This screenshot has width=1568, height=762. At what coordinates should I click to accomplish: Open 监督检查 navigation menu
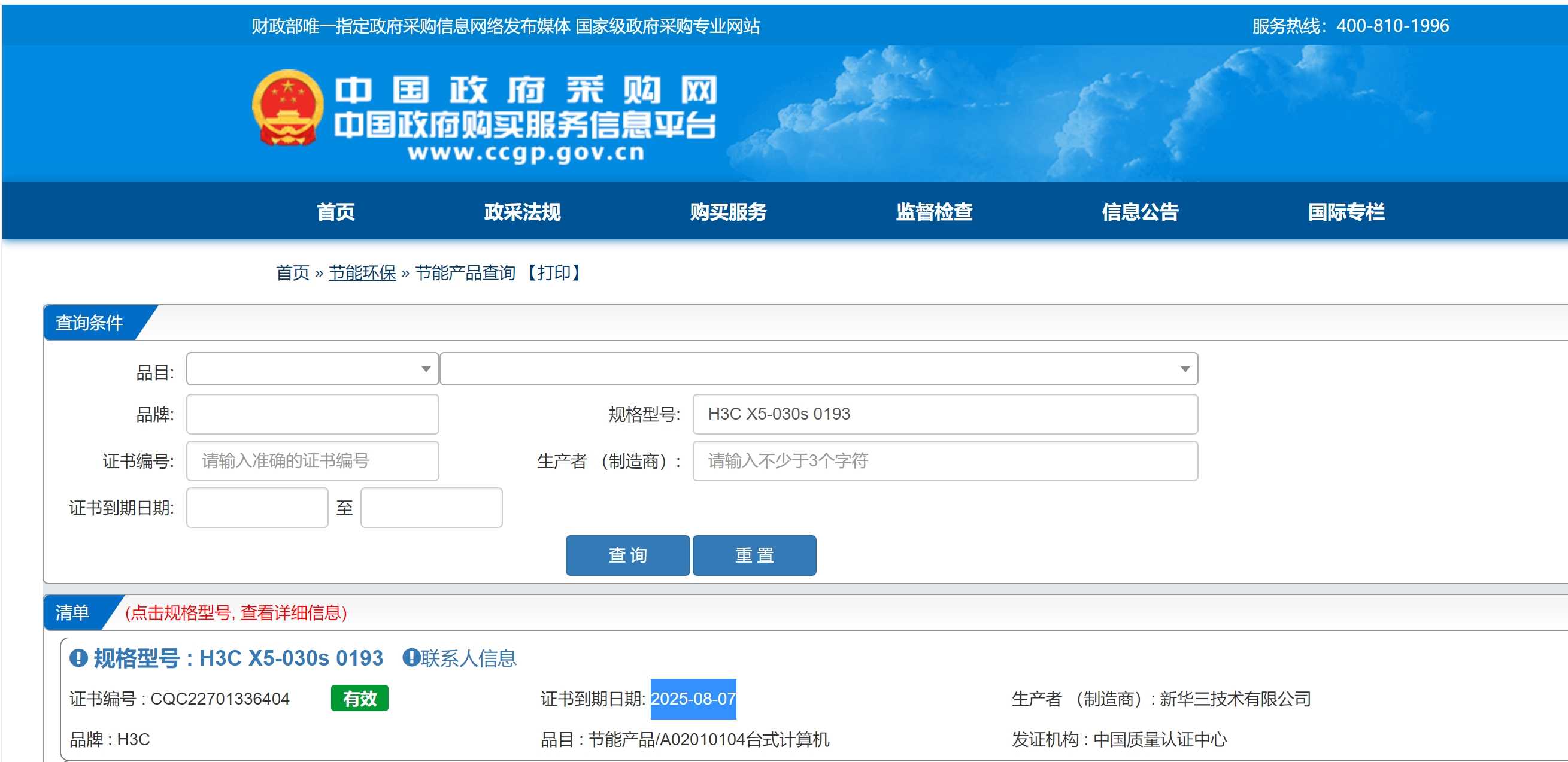point(934,212)
